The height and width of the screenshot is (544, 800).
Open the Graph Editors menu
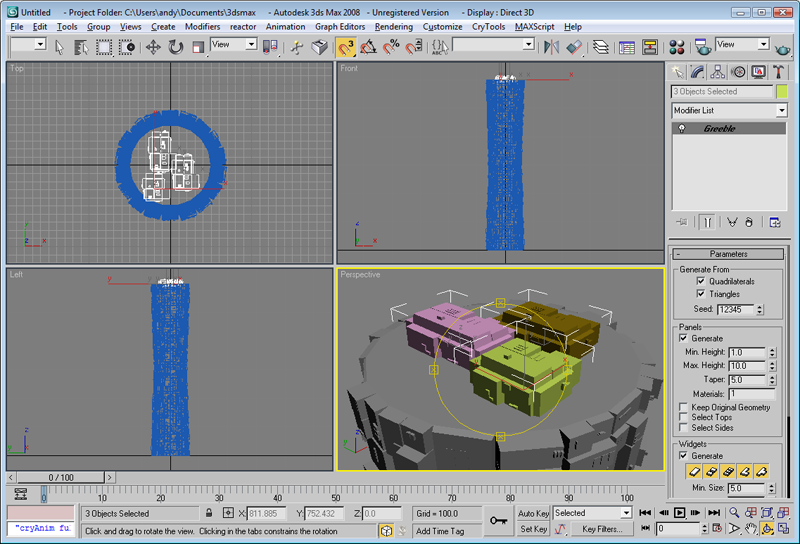(340, 27)
